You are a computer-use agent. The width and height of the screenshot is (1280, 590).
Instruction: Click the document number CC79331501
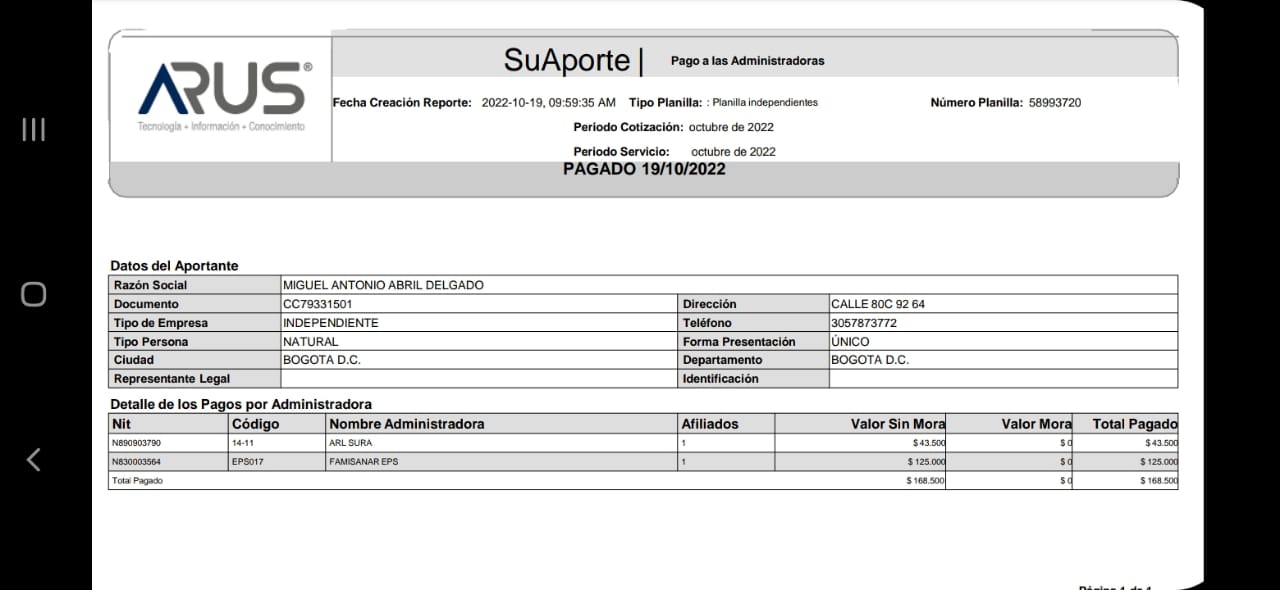317,304
